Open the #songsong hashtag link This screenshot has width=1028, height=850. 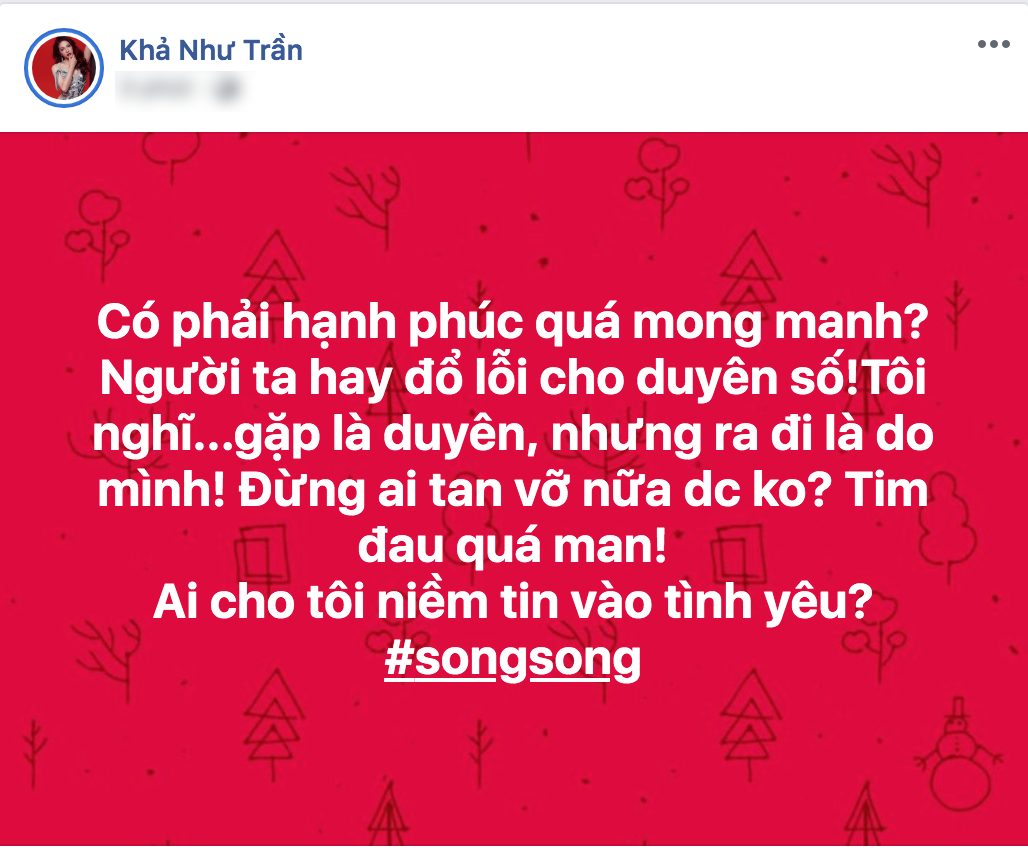pyautogui.click(x=512, y=659)
